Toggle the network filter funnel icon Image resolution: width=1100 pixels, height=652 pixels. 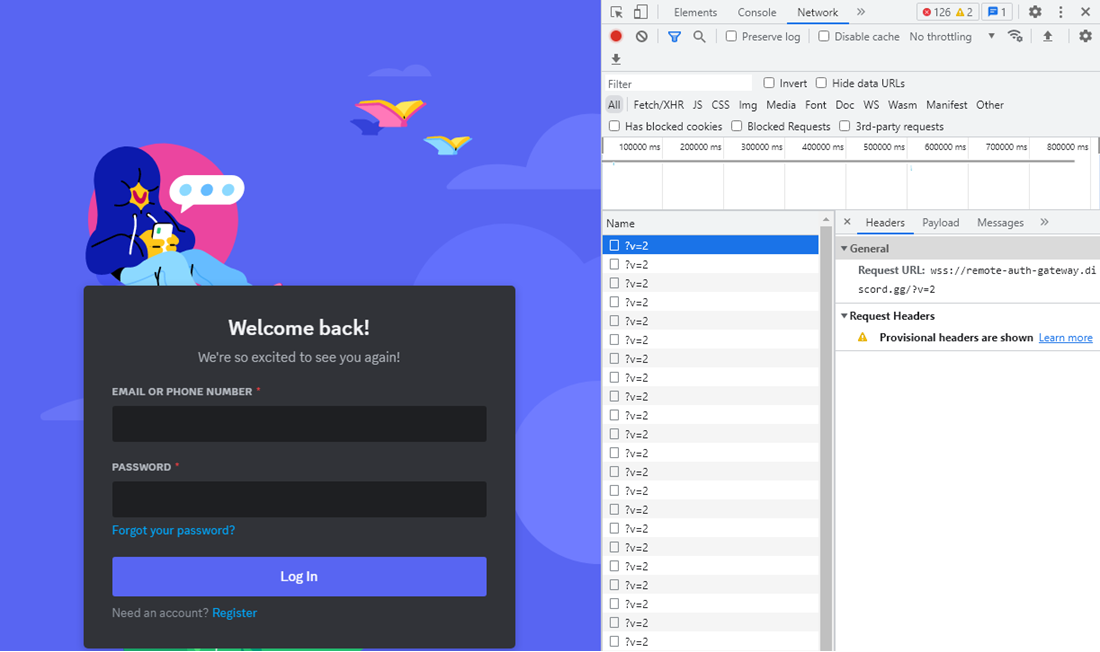(x=674, y=36)
